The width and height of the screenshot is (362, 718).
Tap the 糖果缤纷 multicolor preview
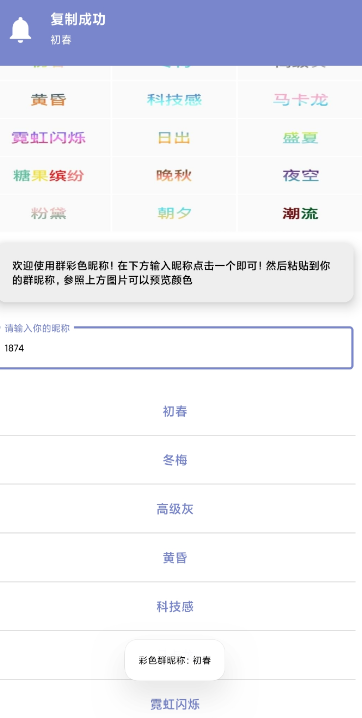coord(49,175)
